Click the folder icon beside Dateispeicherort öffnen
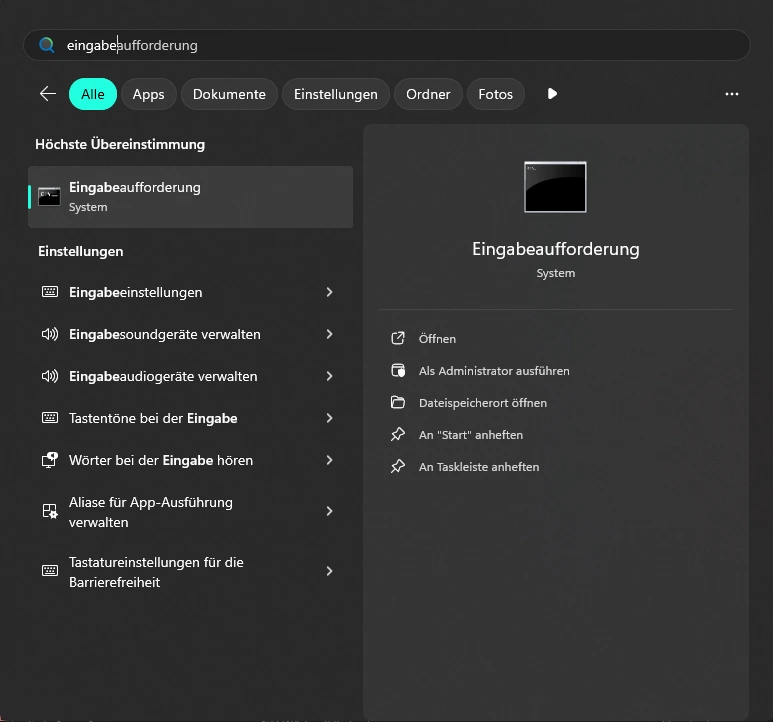The image size is (773, 722). coord(398,402)
